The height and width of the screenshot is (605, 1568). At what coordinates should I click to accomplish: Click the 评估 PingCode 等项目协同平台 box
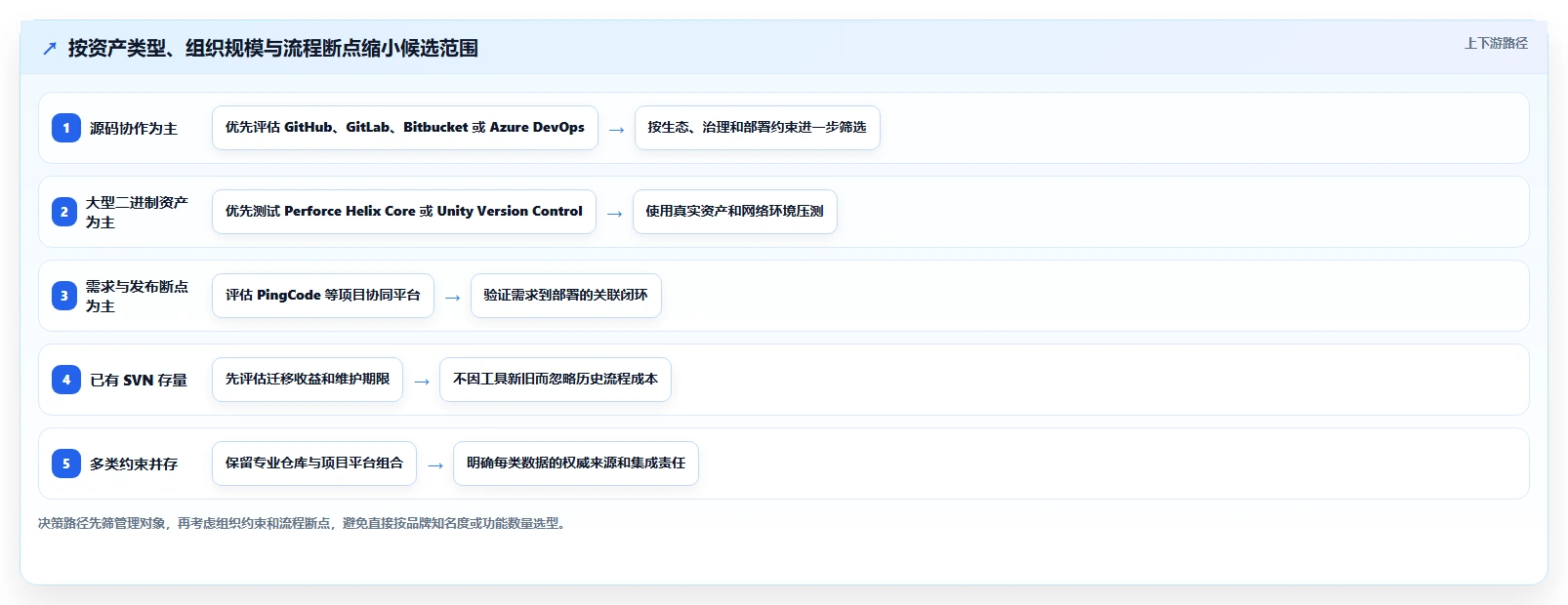pos(323,296)
